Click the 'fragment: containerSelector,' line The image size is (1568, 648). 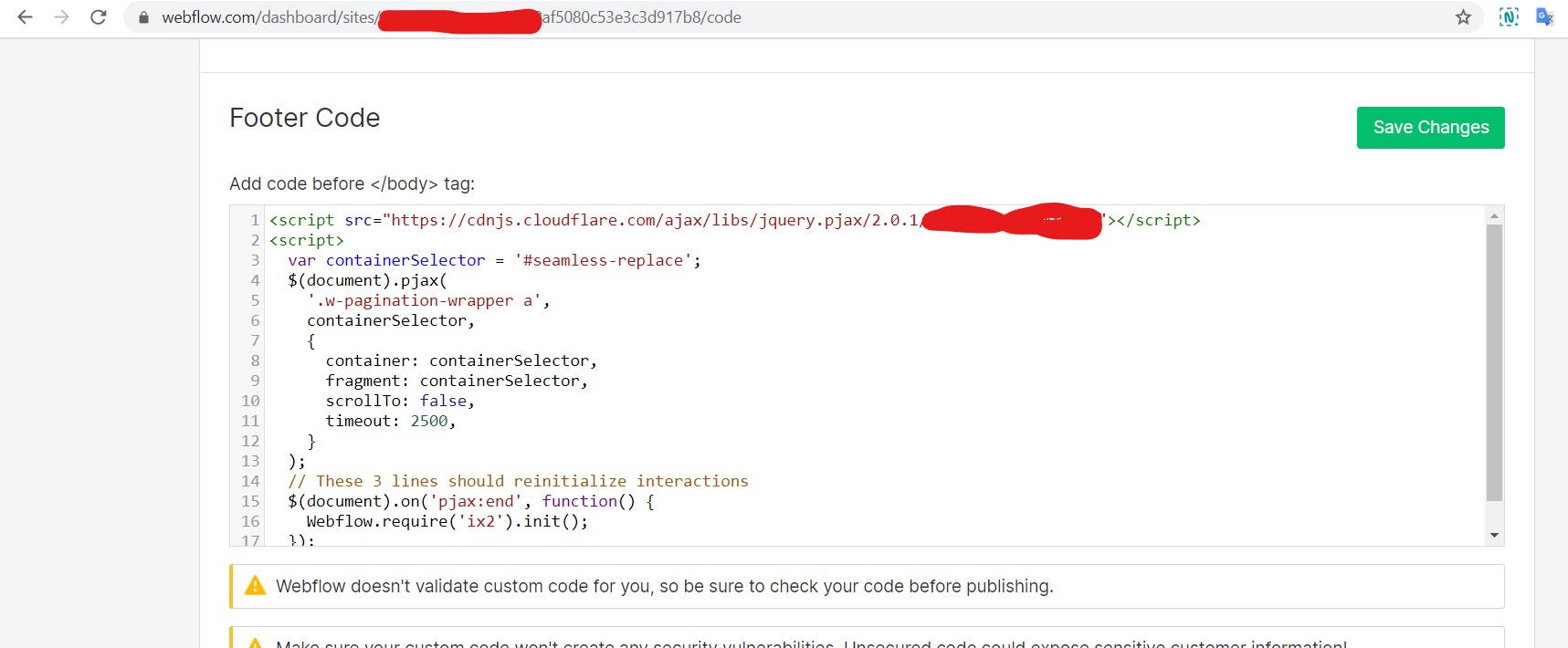[x=457, y=381]
